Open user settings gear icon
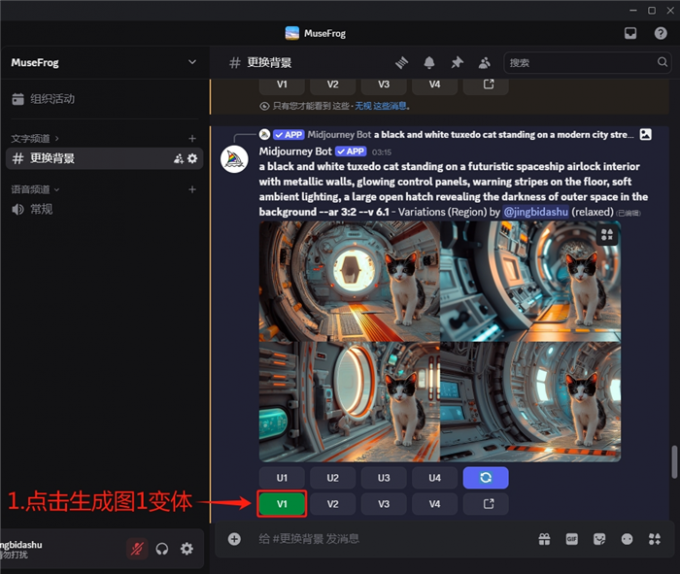 187,549
